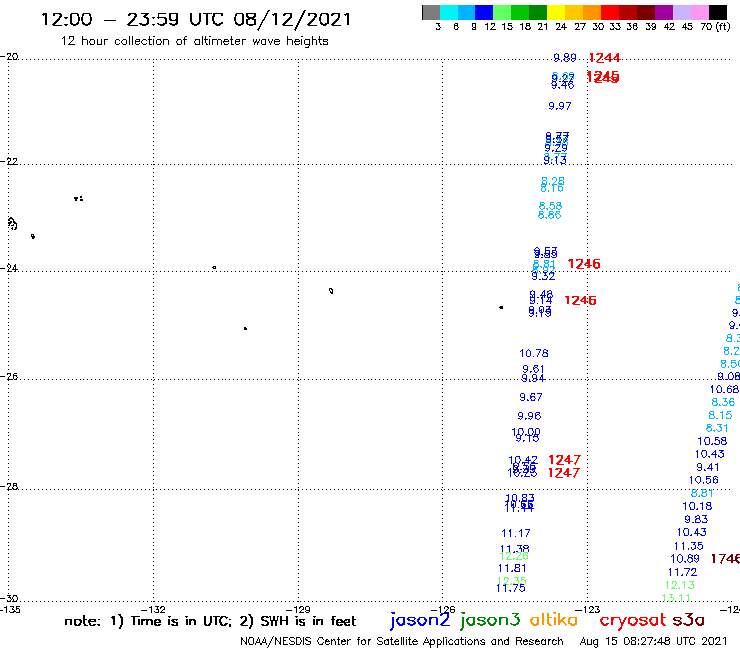Viewport: 740px width, 650px height.
Task: Click the '70 (ft)' legend label
Action: (x=715, y=27)
